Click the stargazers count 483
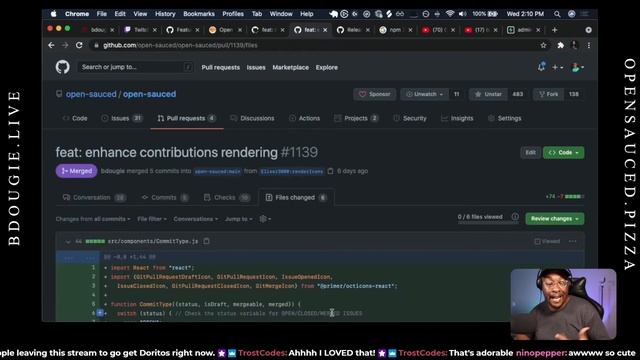This screenshot has width=640, height=360. pyautogui.click(x=518, y=94)
